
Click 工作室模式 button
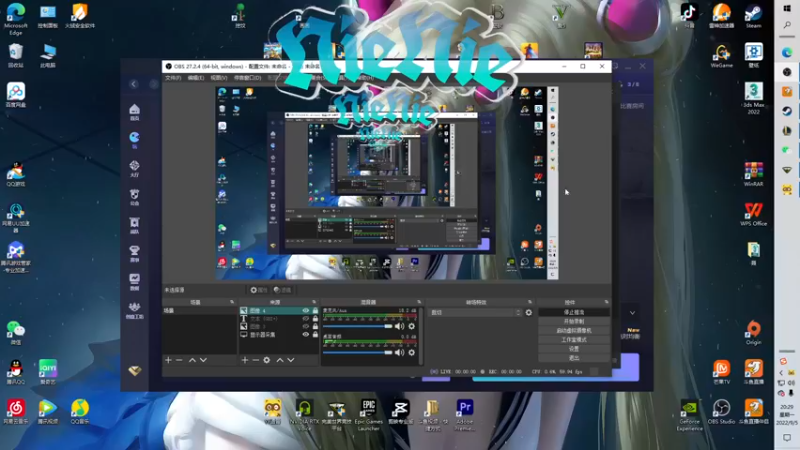(574, 340)
